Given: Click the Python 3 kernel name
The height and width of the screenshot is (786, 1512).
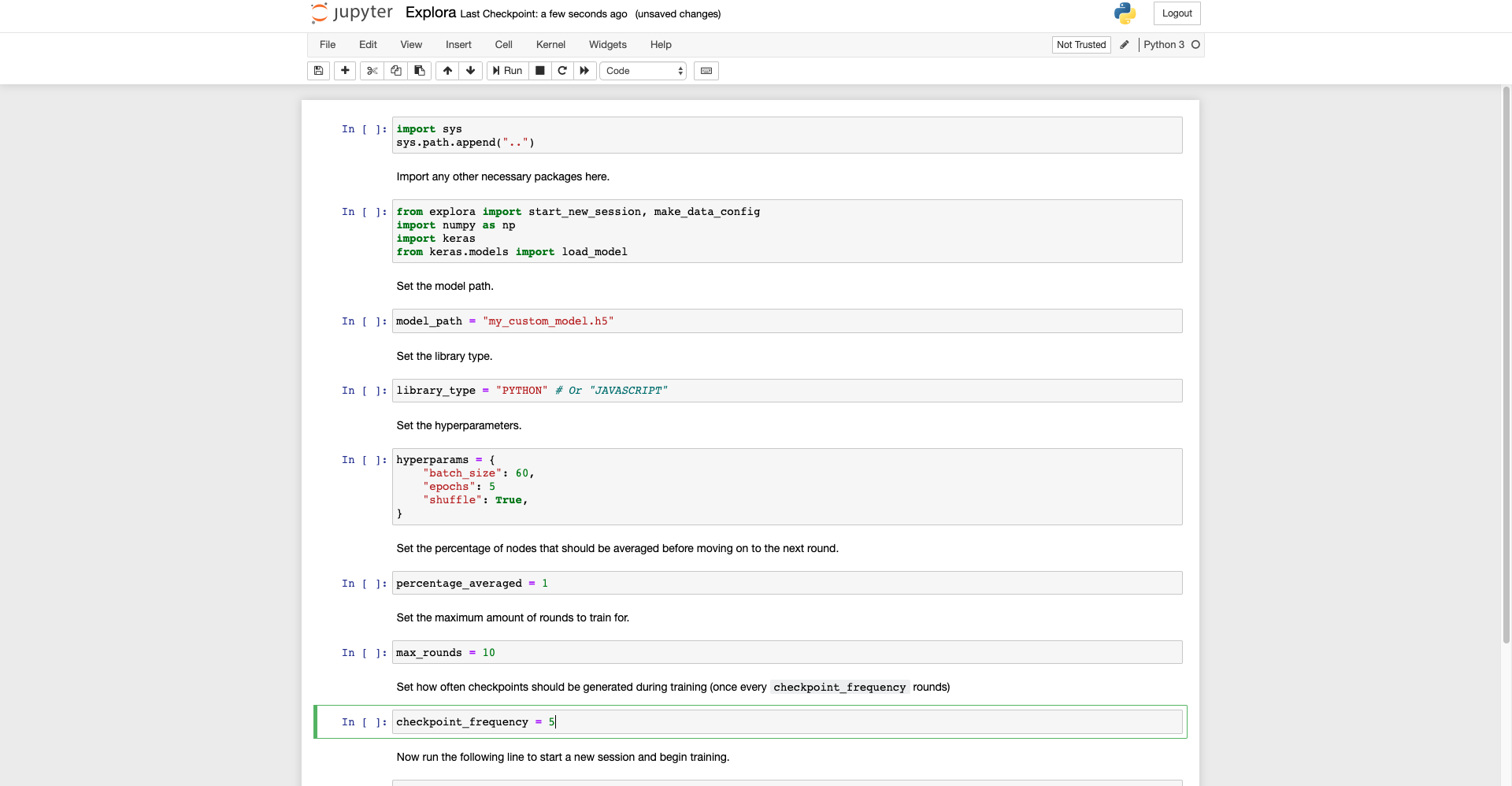Looking at the screenshot, I should coord(1164,45).
